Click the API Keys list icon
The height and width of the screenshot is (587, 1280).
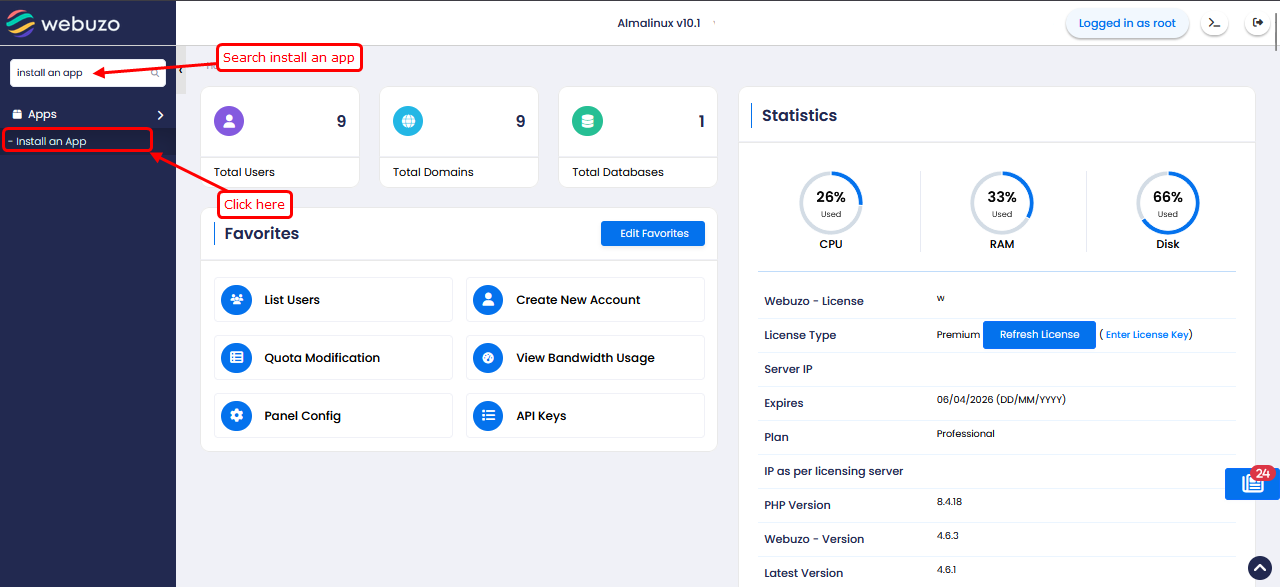[x=488, y=416]
